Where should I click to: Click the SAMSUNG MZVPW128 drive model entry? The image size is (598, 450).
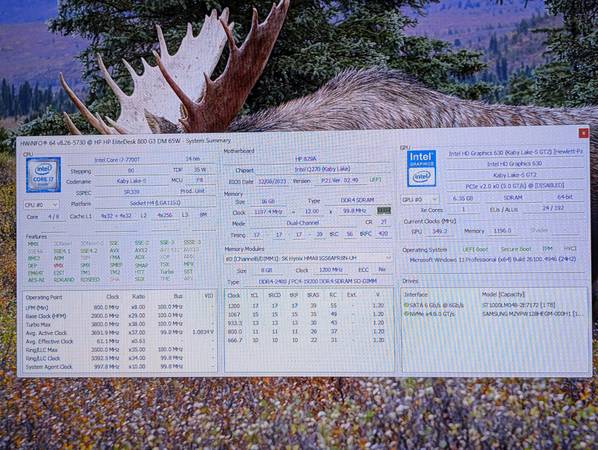pos(532,314)
